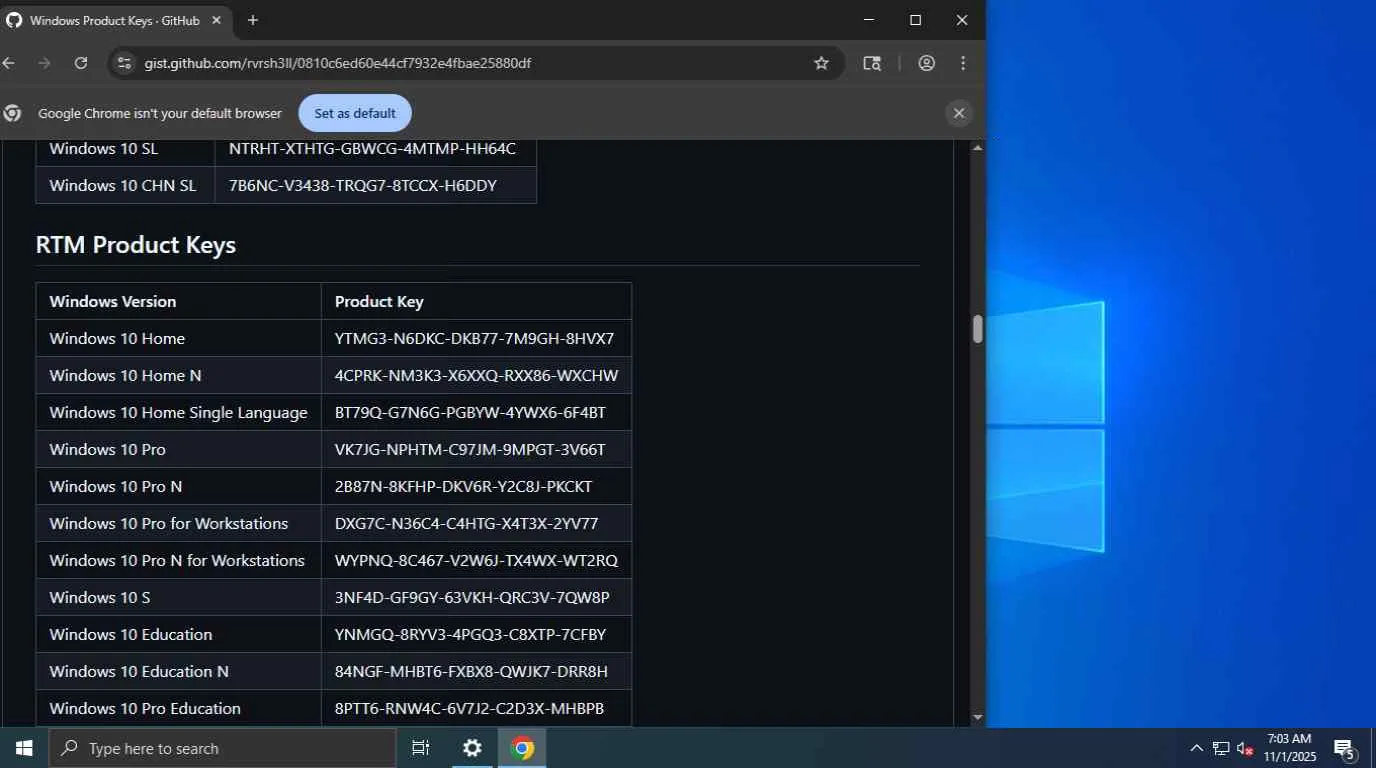
Task: Click the RTM Product Keys heading
Action: [x=136, y=245]
